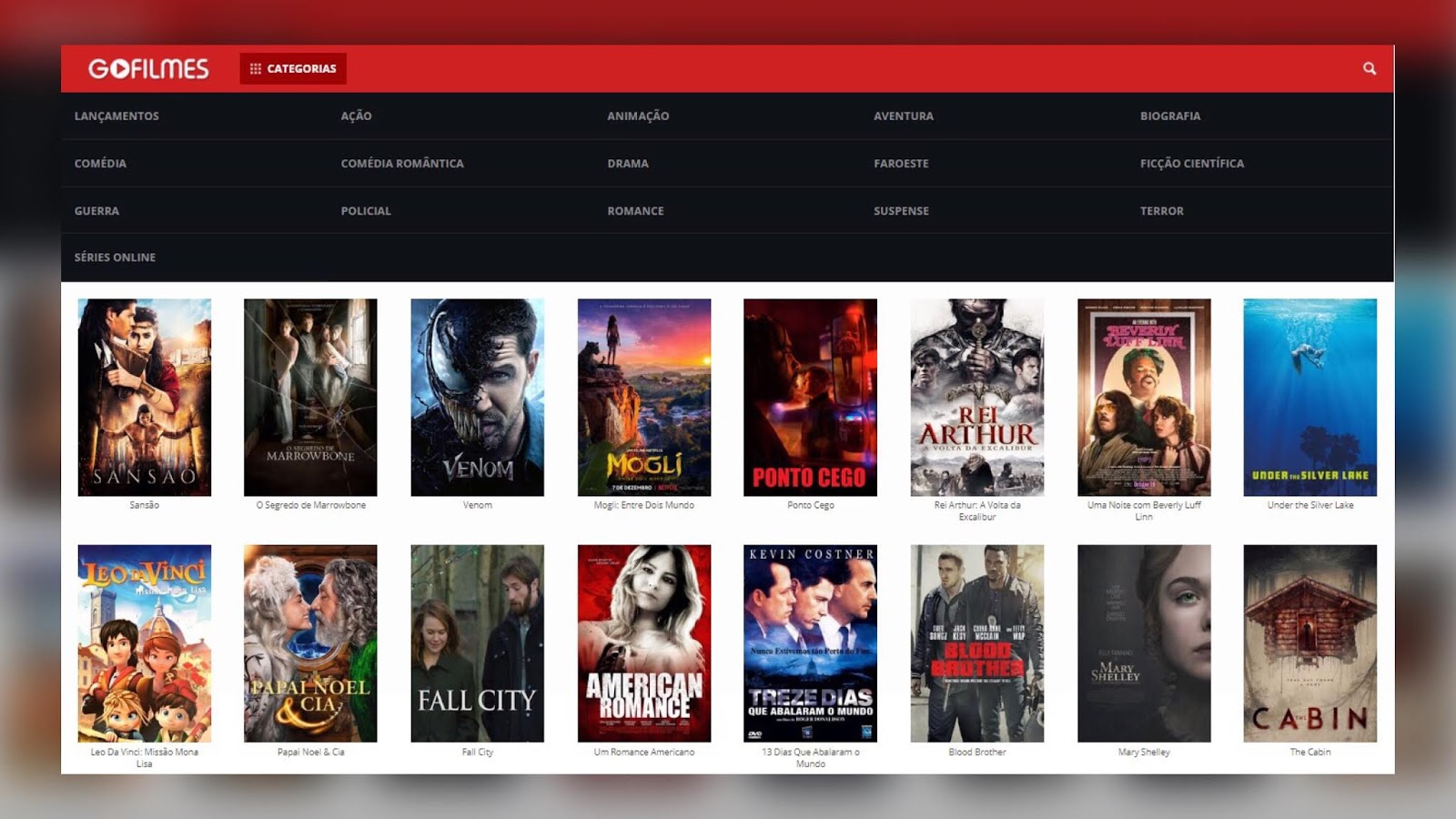
Task: Select the American Romance poster
Action: coord(644,643)
